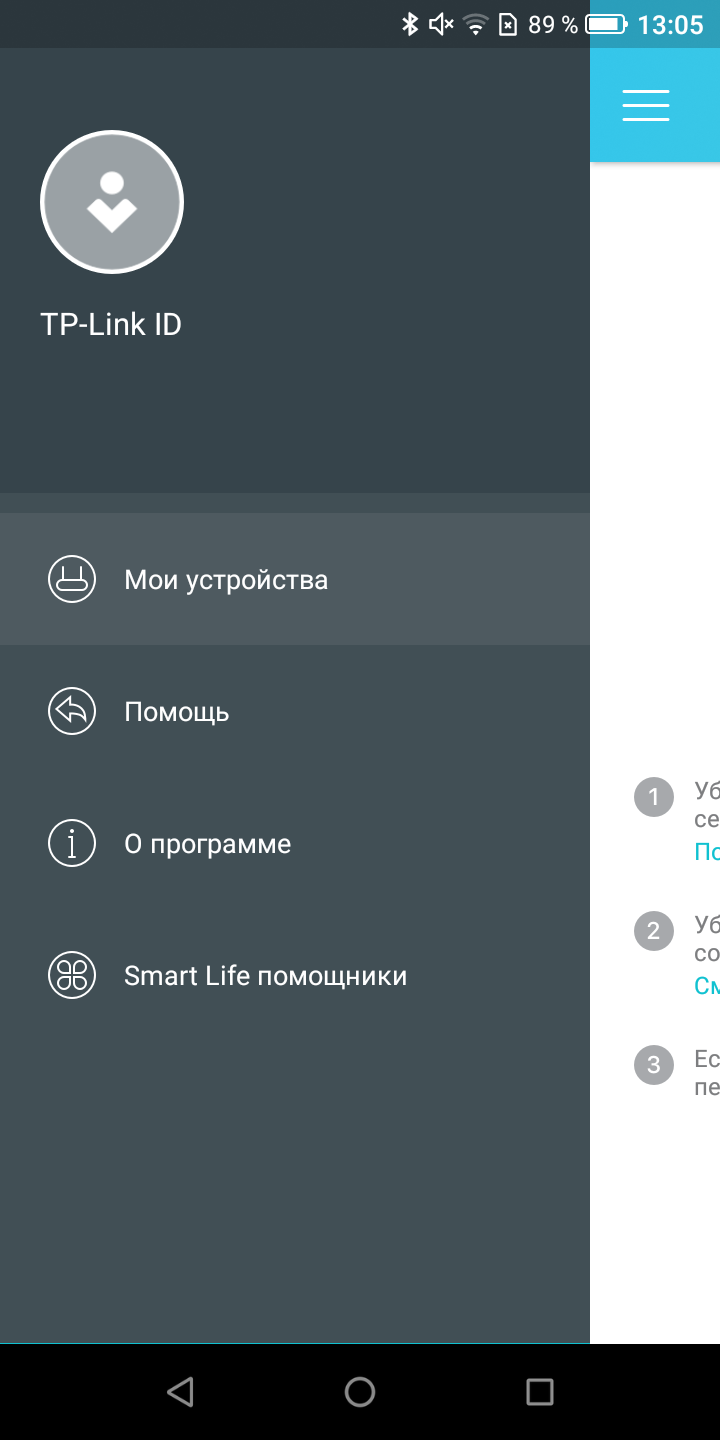Tap the cyan link under step 1
The width and height of the screenshot is (720, 1440).
coord(707,851)
